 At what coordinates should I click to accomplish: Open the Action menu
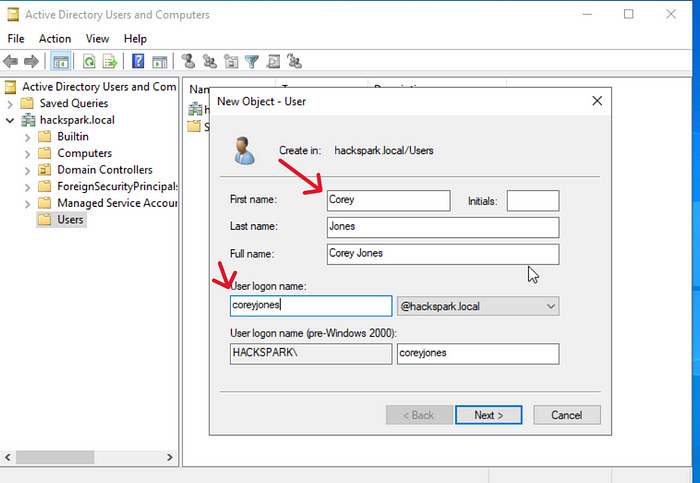click(55, 39)
